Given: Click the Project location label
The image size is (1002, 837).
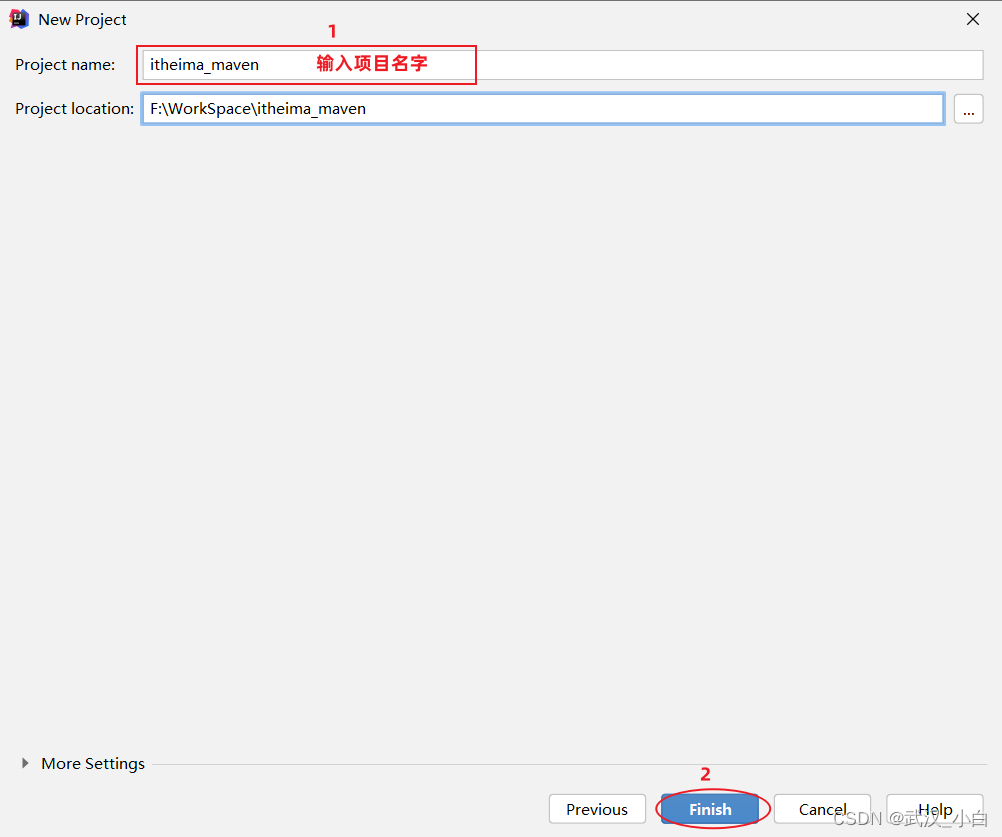Looking at the screenshot, I should pyautogui.click(x=75, y=109).
